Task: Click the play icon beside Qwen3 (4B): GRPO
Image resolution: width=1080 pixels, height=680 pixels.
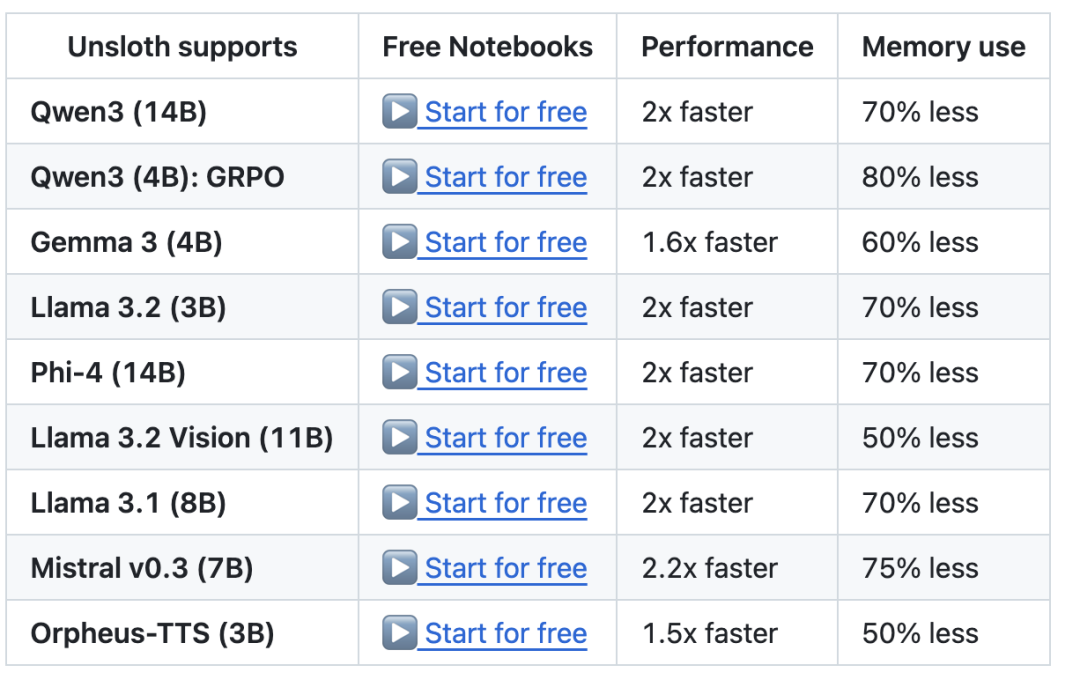Action: pyautogui.click(x=399, y=177)
